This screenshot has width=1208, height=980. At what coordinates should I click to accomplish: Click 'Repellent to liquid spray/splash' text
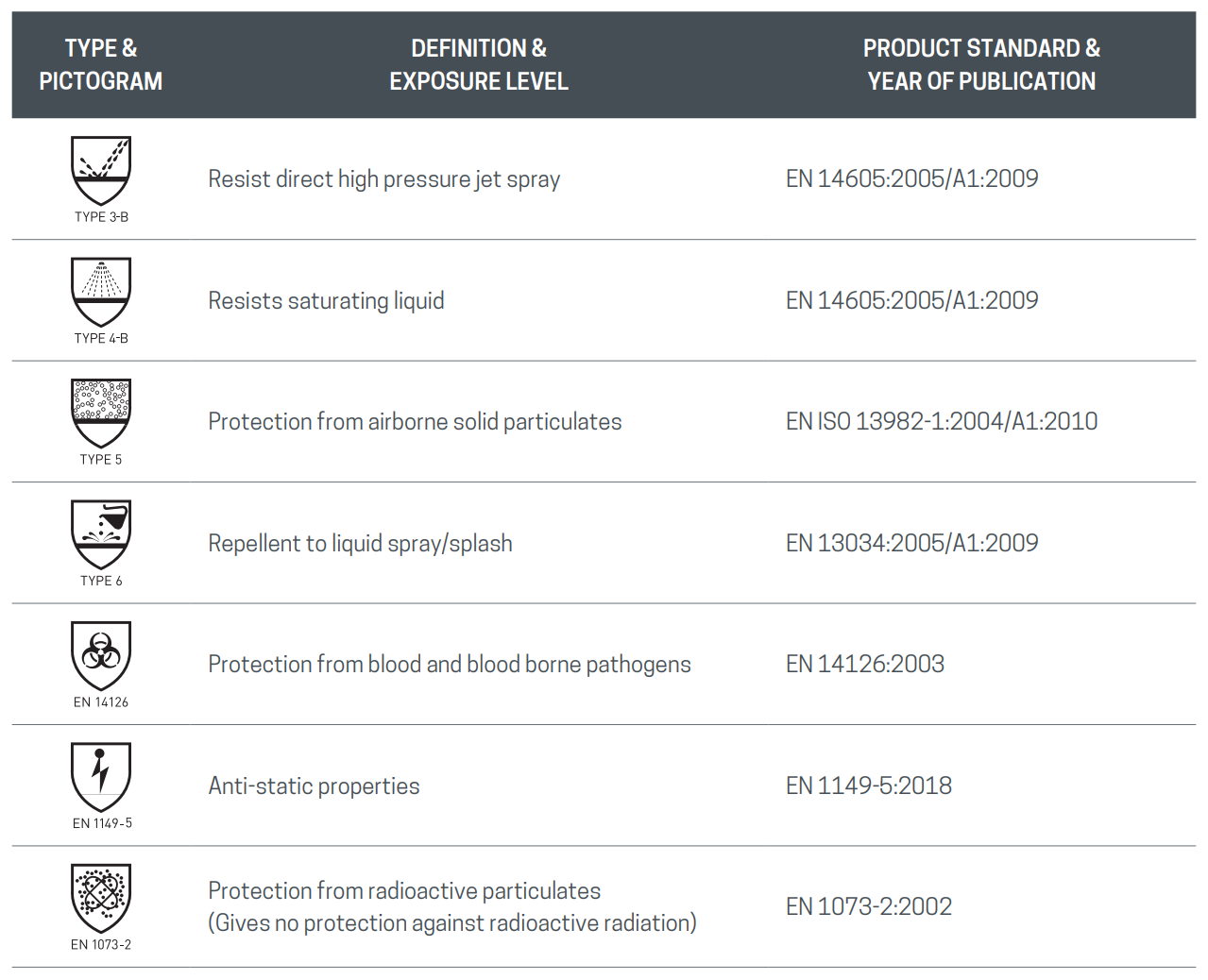click(x=360, y=543)
